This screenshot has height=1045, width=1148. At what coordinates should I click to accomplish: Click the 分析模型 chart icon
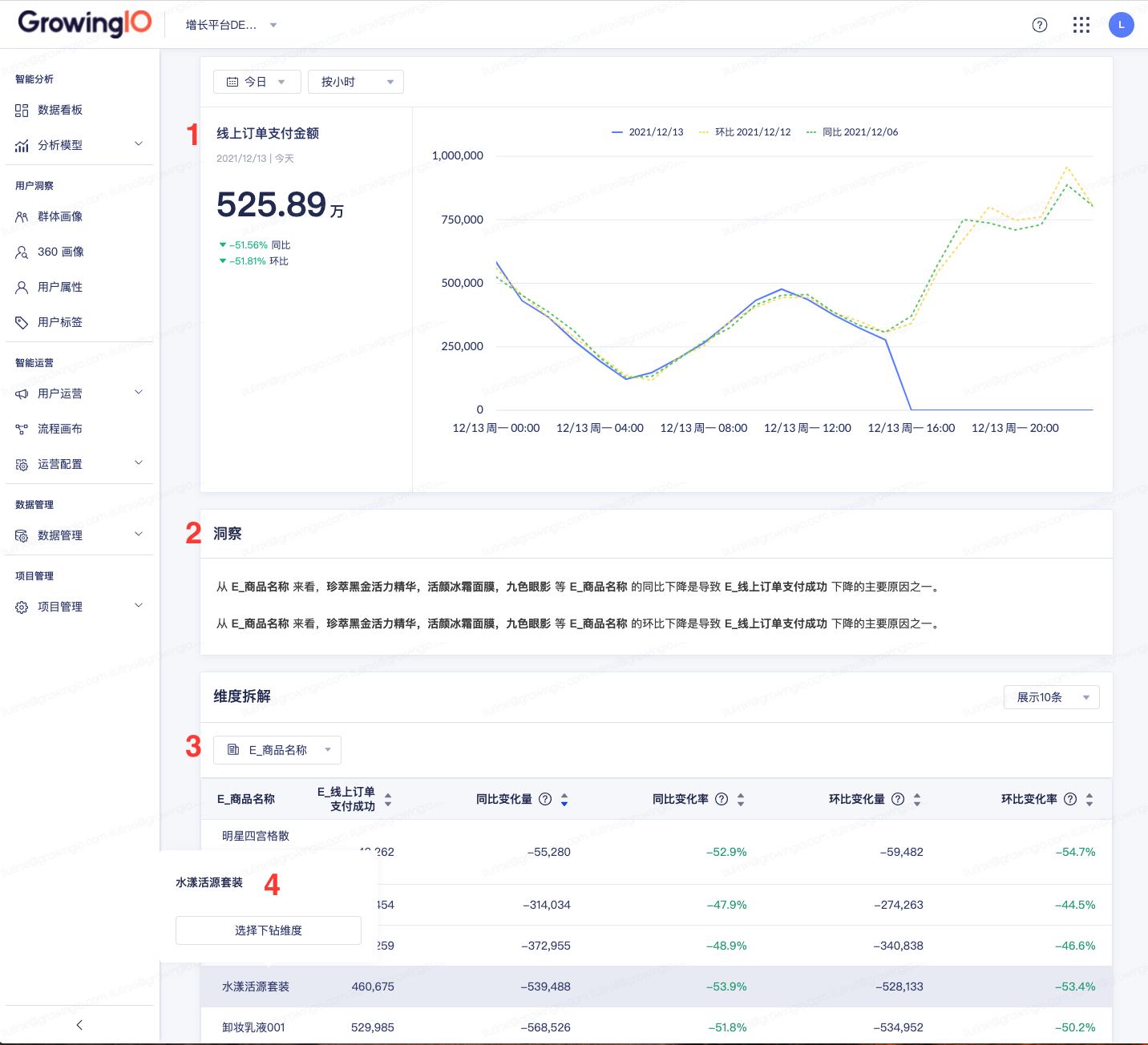click(x=22, y=146)
